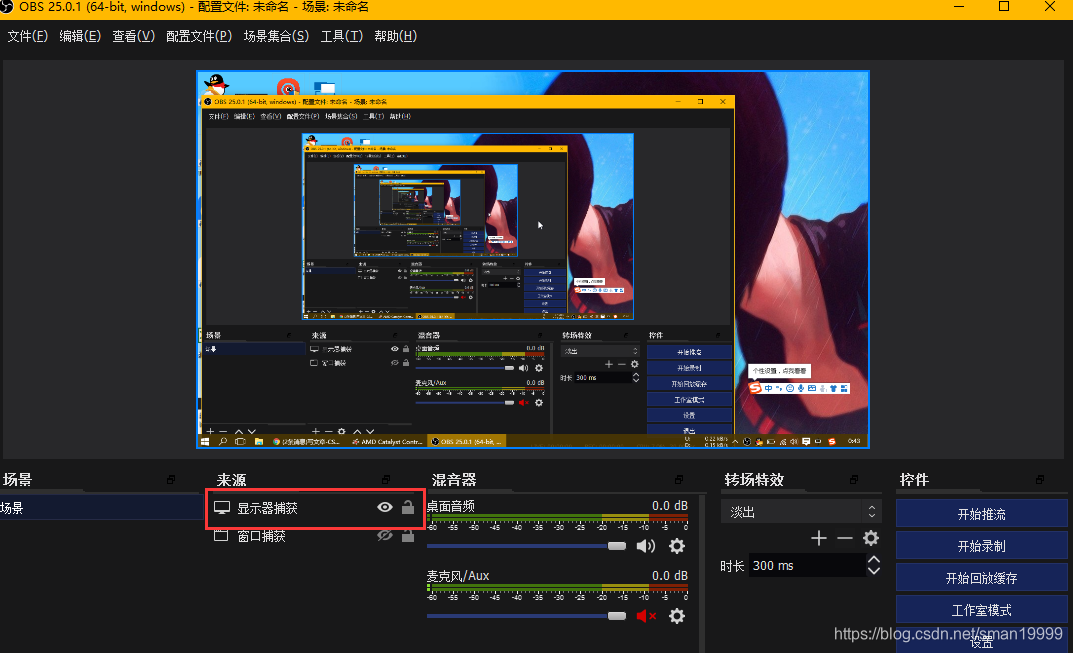Add a transition with plus icon

click(x=818, y=539)
